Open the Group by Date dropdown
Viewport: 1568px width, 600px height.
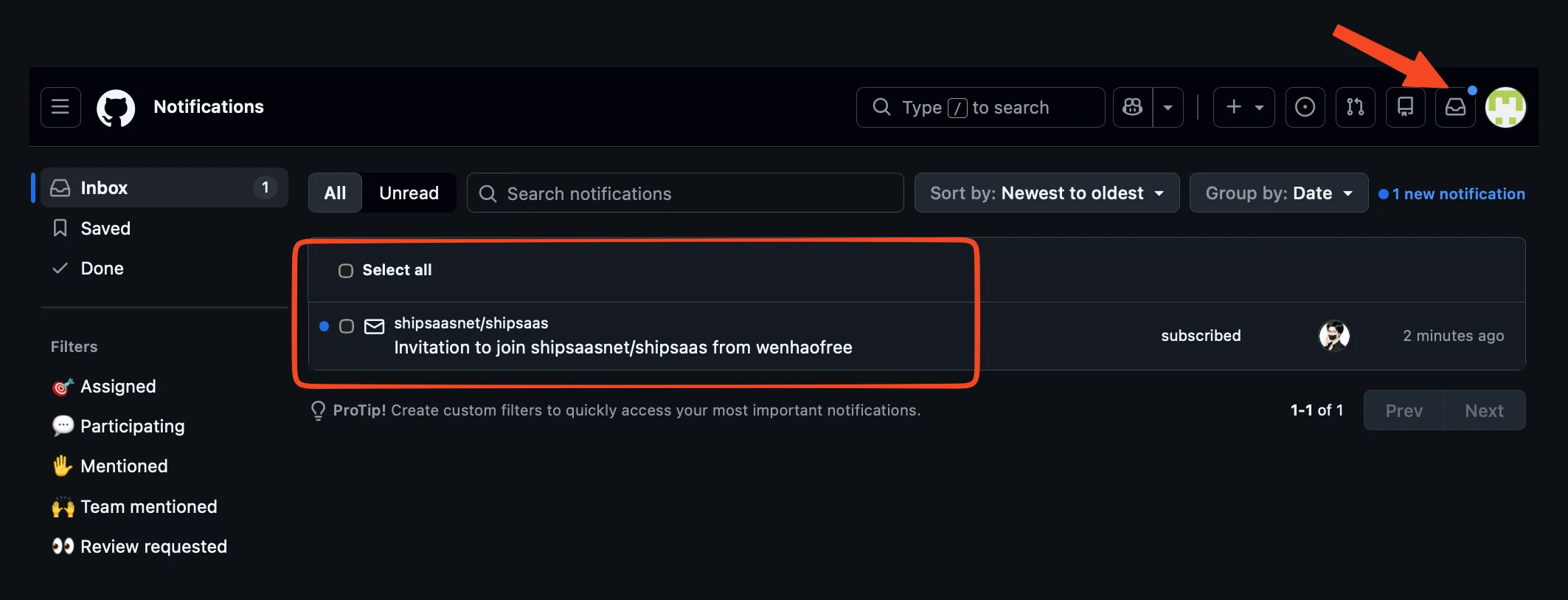(x=1279, y=193)
